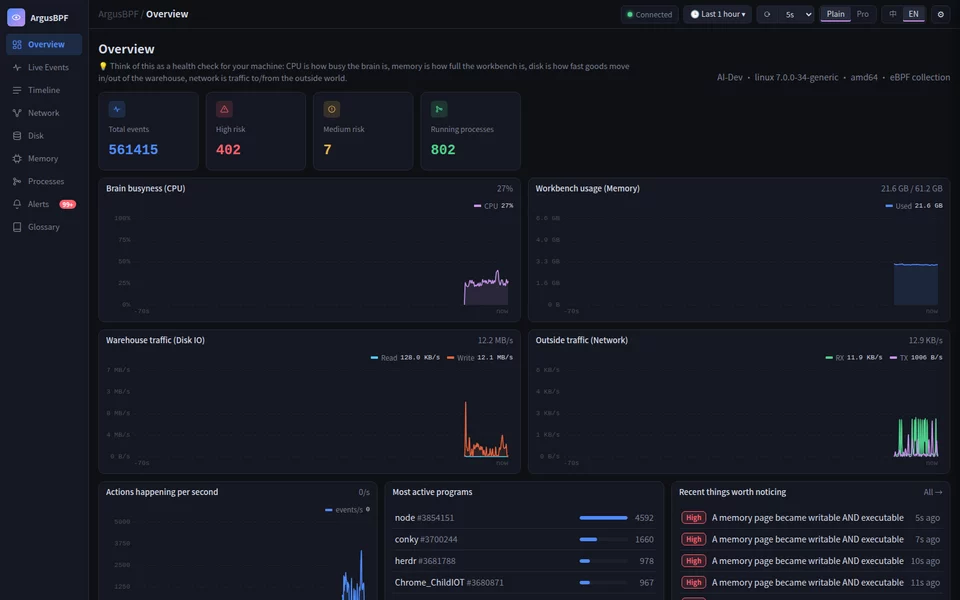Open the Last 1 hour time range dropdown
This screenshot has height=600, width=960.
click(x=718, y=14)
